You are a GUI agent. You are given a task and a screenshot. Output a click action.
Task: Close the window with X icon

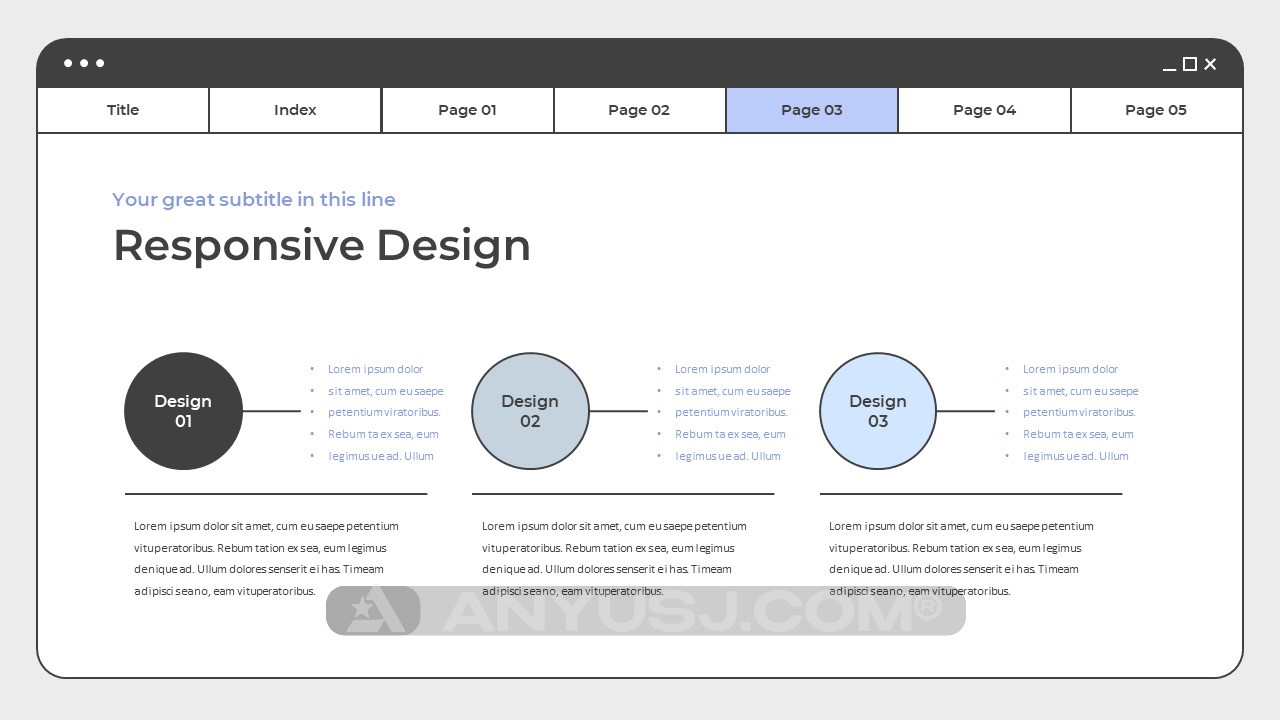1210,64
